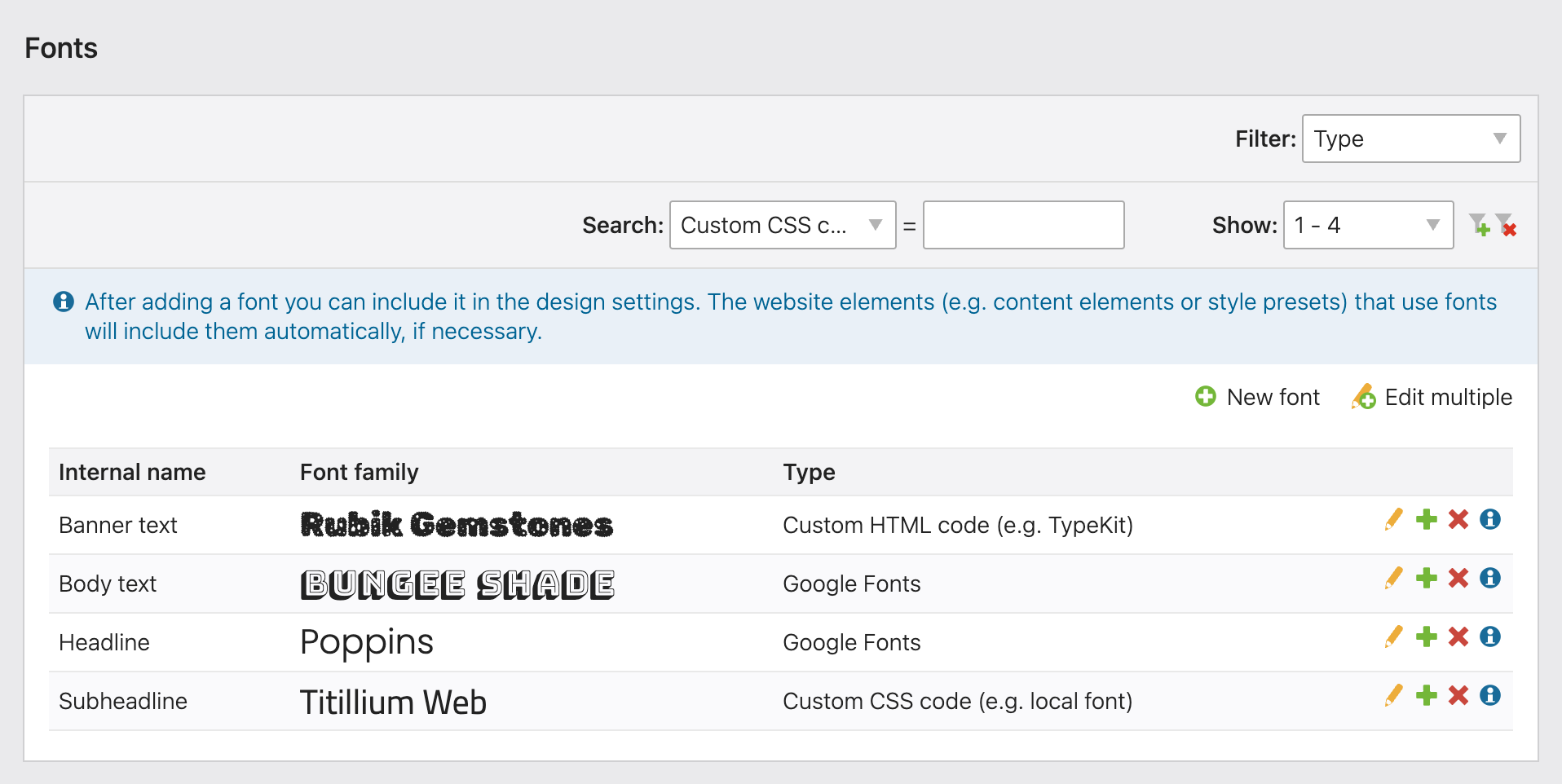Image resolution: width=1562 pixels, height=784 pixels.
Task: Select the Poppins font family row
Action: tap(367, 643)
